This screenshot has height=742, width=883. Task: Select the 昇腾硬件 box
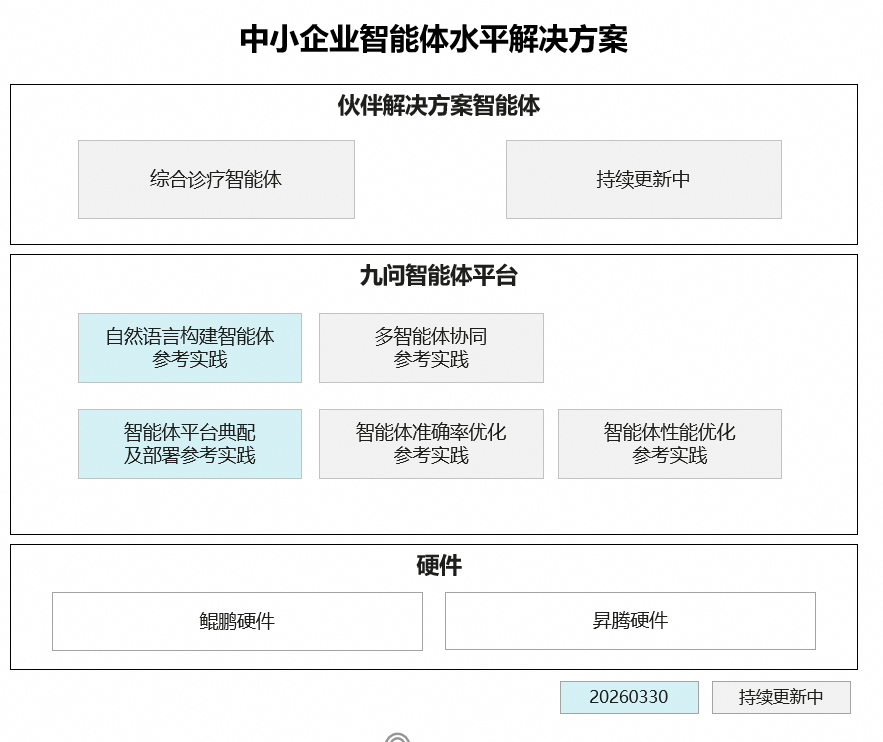[630, 621]
